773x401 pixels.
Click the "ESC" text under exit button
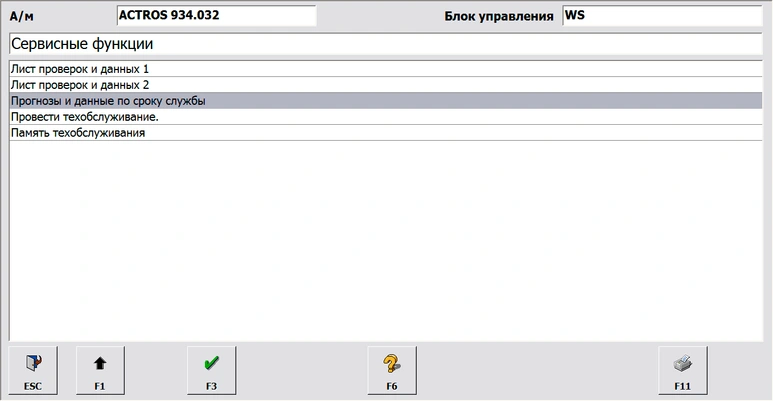point(33,385)
